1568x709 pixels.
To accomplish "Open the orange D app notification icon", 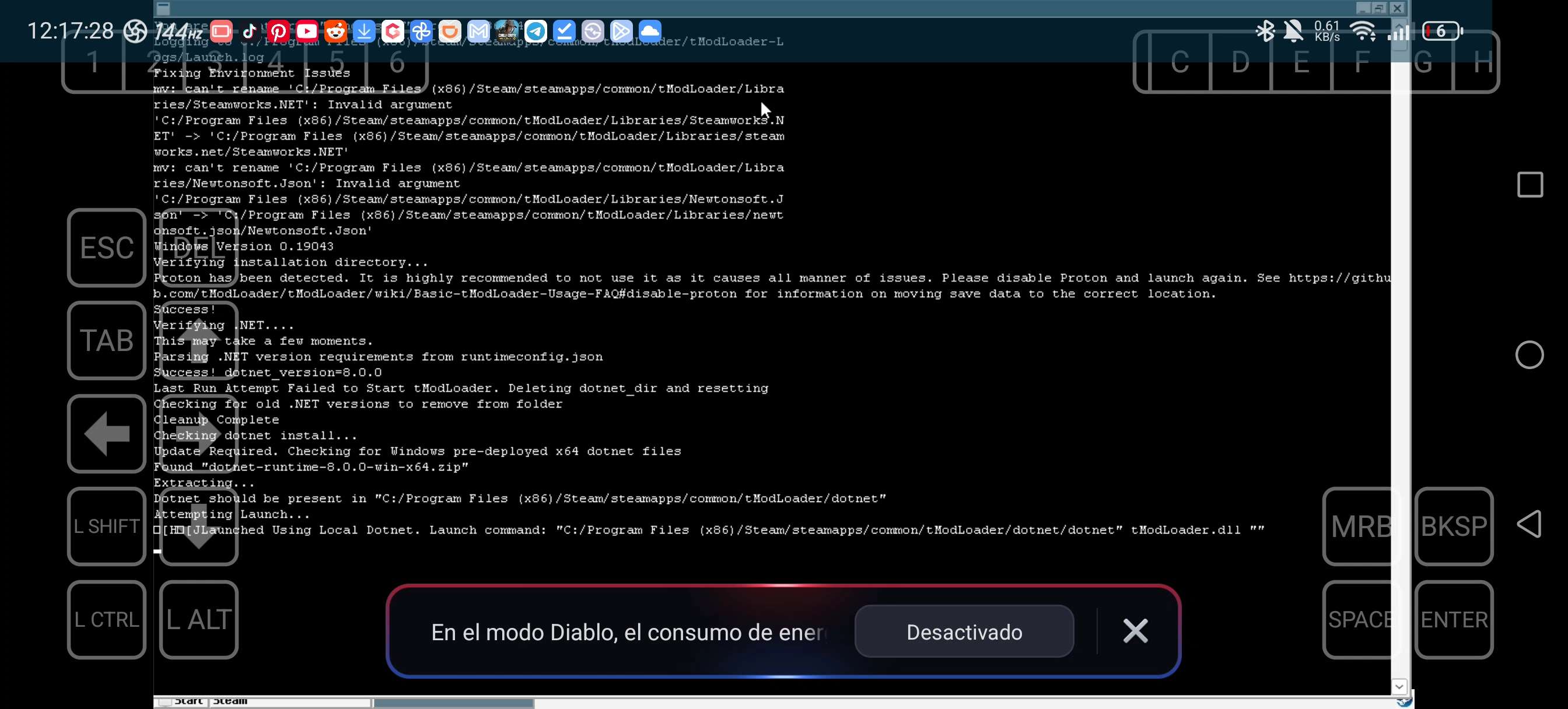I will click(450, 30).
